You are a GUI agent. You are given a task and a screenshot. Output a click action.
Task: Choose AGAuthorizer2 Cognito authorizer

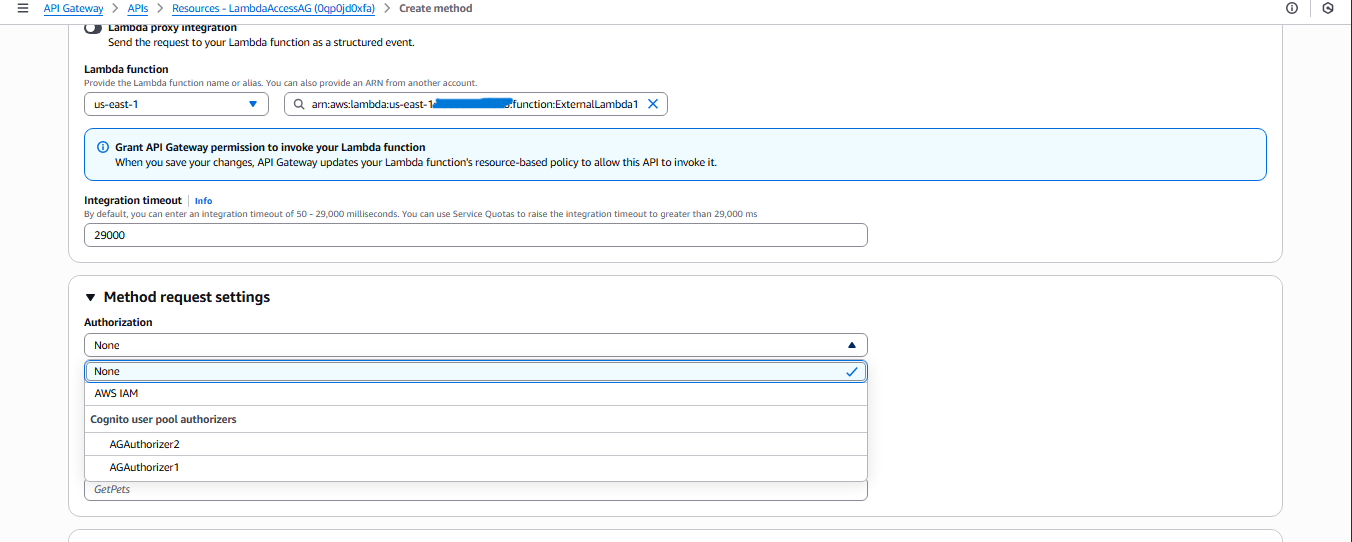tap(476, 444)
